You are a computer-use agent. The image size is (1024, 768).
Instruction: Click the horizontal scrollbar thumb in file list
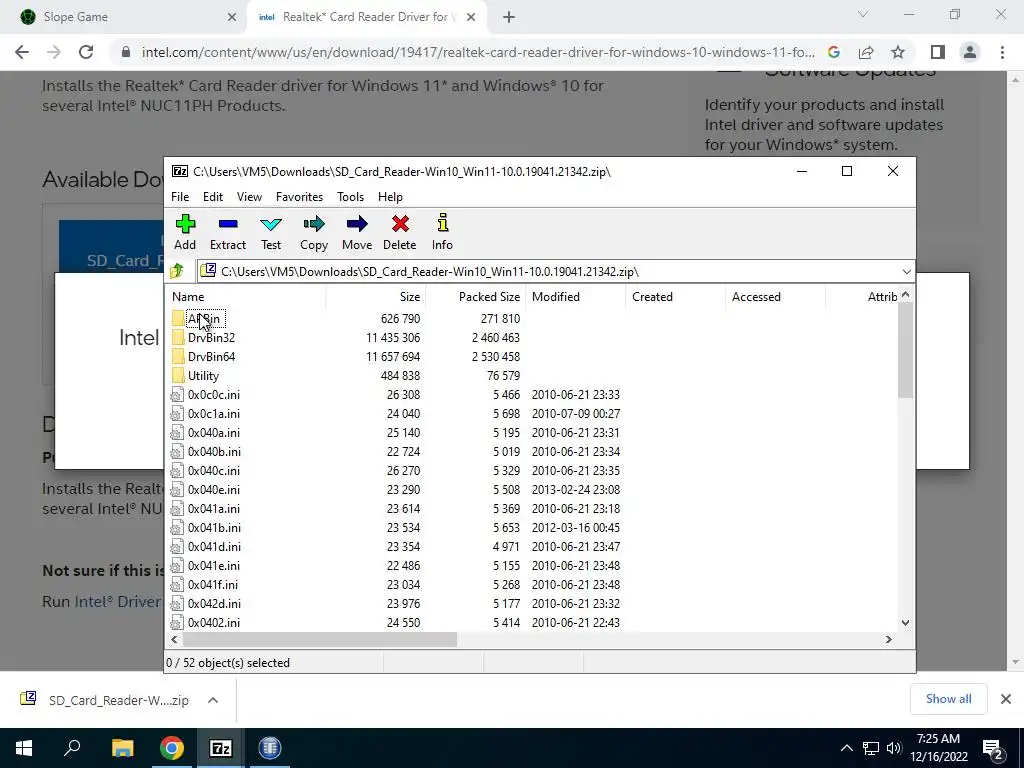tap(319, 639)
